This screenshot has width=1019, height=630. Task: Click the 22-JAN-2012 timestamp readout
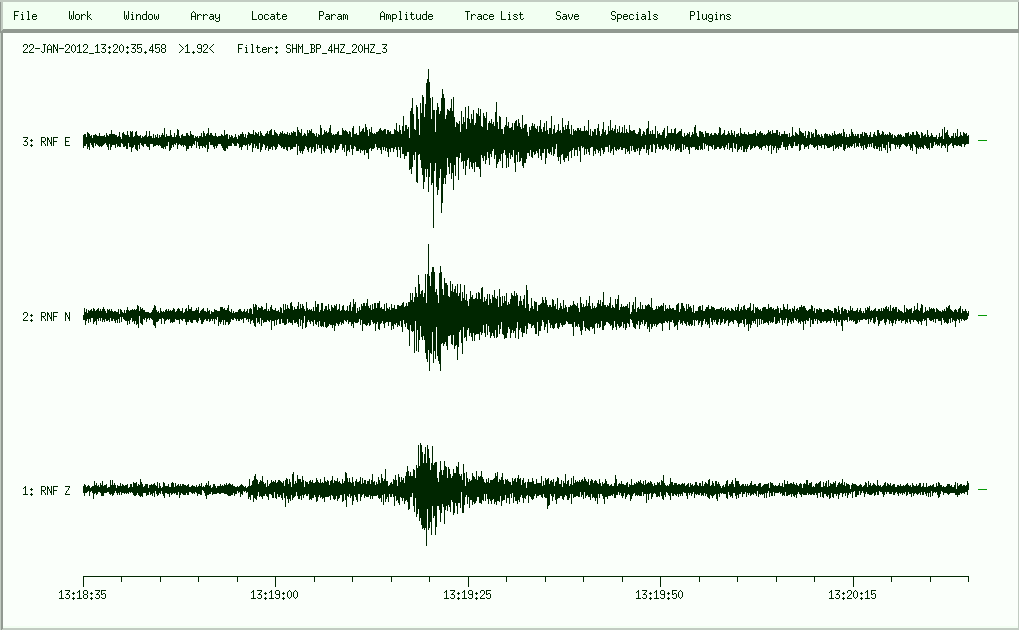tap(94, 48)
